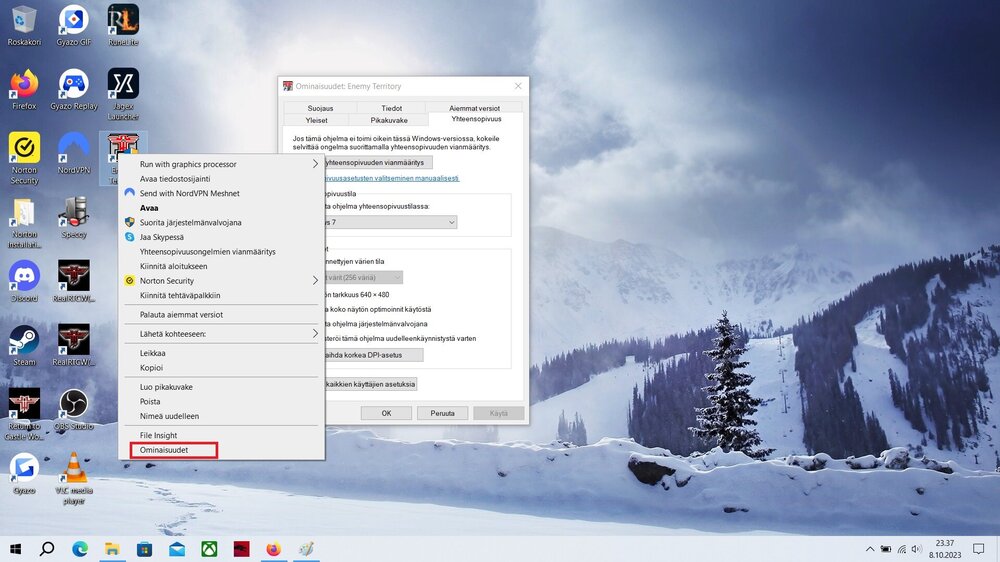The image size is (1000, 562).
Task: Open Microsoft Store from taskbar
Action: 144,549
